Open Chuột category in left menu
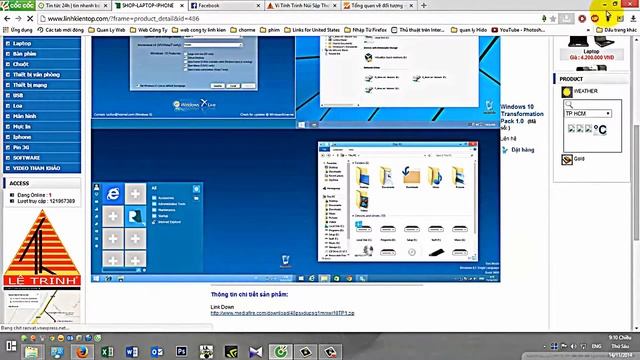This screenshot has width=640, height=360. point(42,64)
